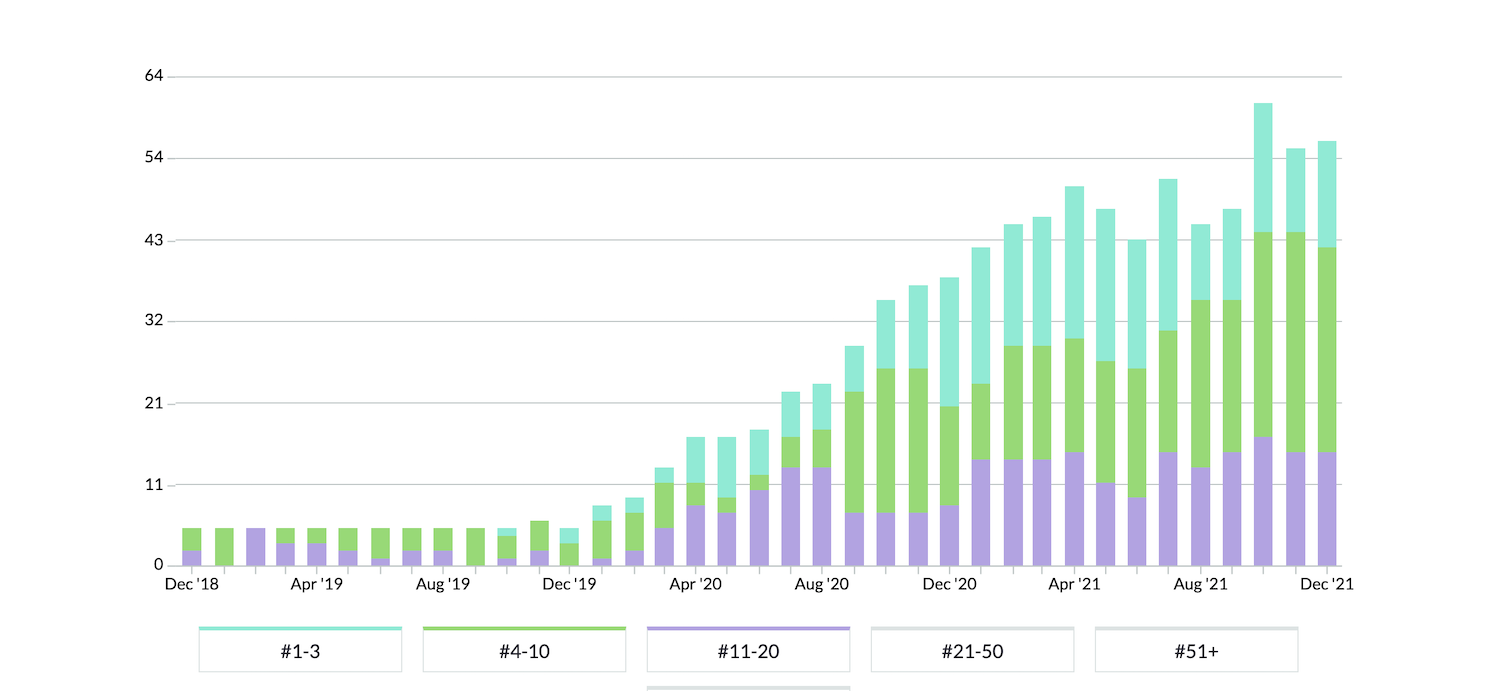Click the green color strip above #4-10

click(524, 629)
